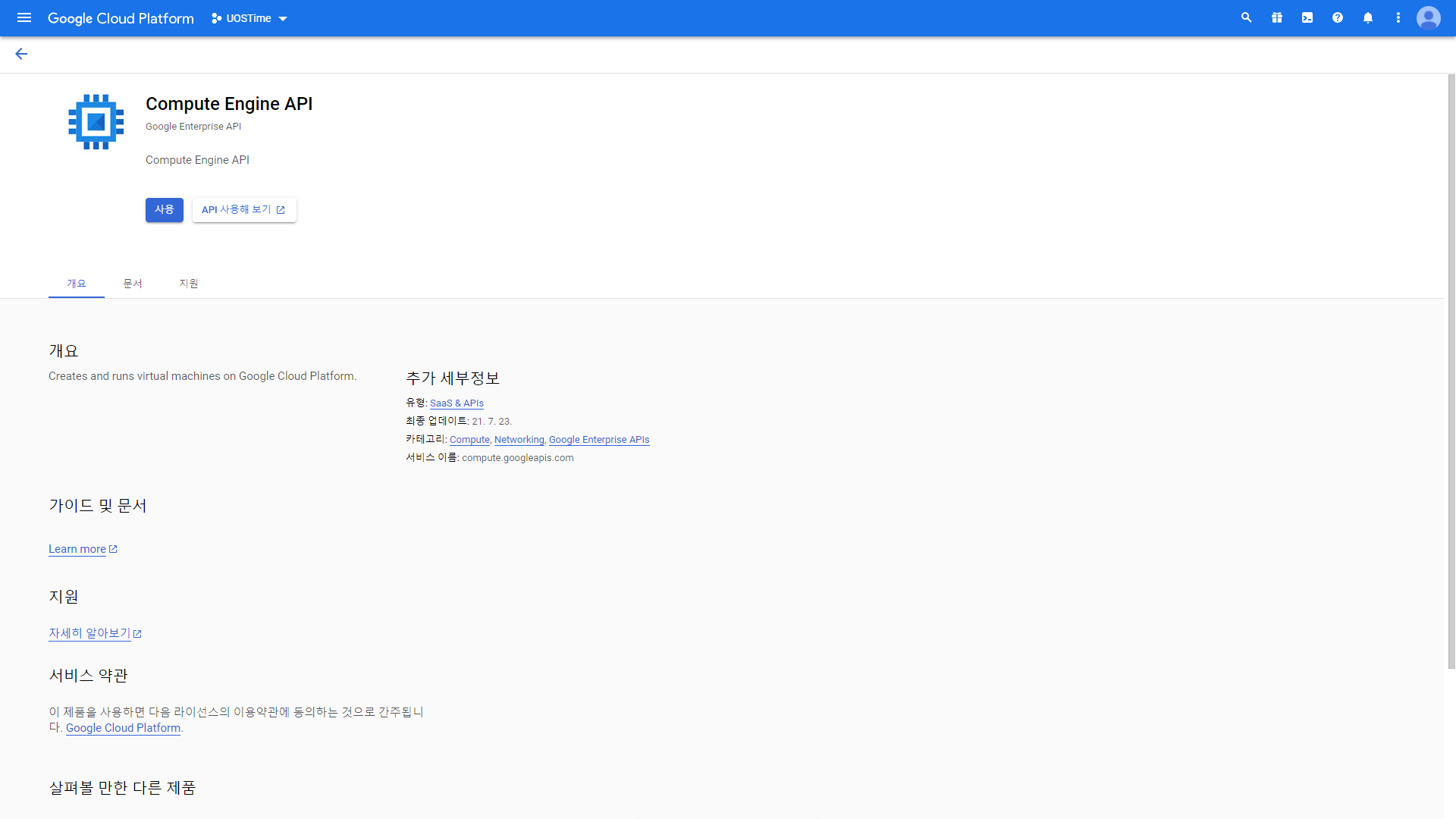1456x819 pixels.
Task: Activate Cloud Shell terminal icon
Action: (x=1307, y=17)
